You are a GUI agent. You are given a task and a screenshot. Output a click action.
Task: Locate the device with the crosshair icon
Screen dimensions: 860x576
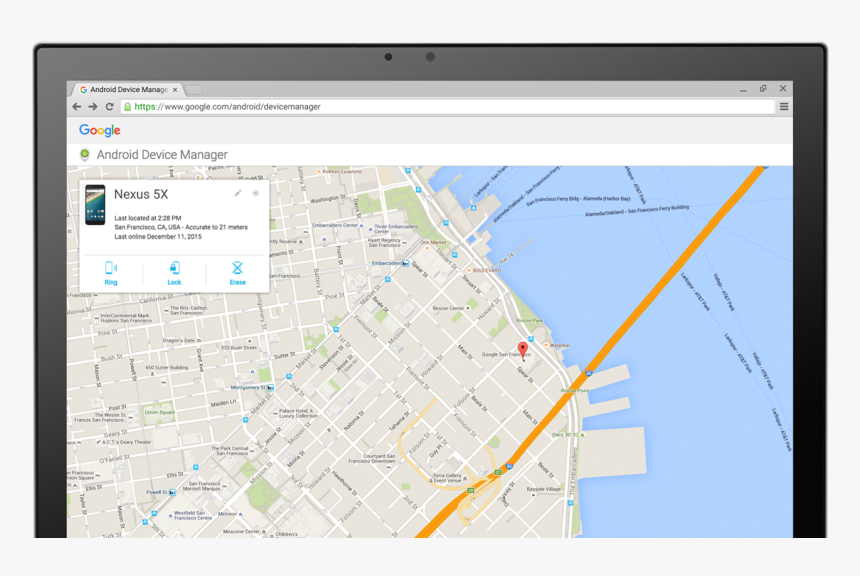[x=256, y=193]
